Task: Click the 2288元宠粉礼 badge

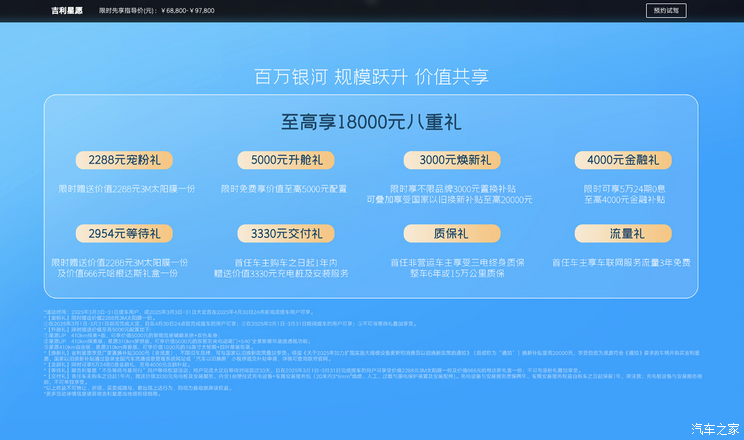Action: tap(124, 160)
